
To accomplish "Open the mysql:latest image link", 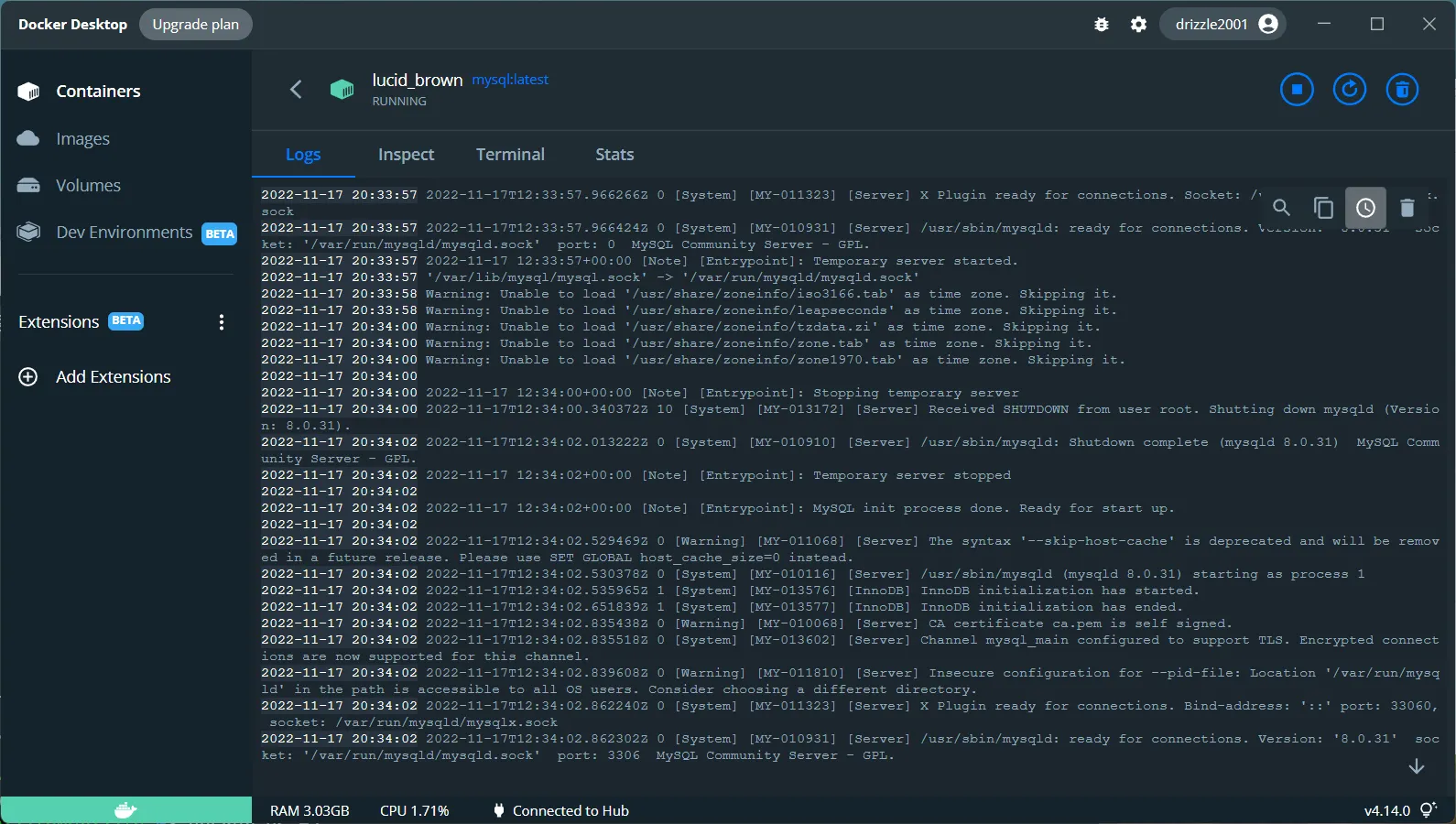I will (x=510, y=80).
